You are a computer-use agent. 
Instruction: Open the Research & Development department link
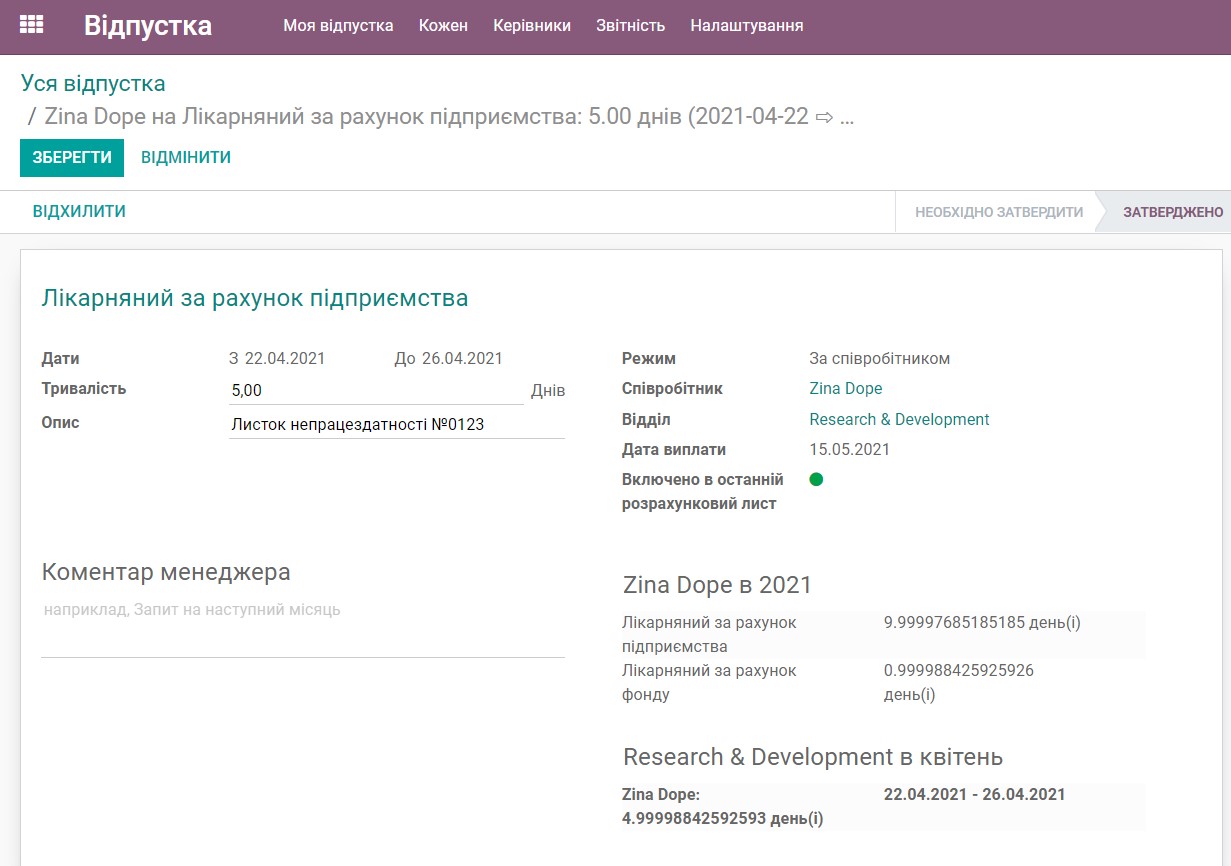[899, 419]
